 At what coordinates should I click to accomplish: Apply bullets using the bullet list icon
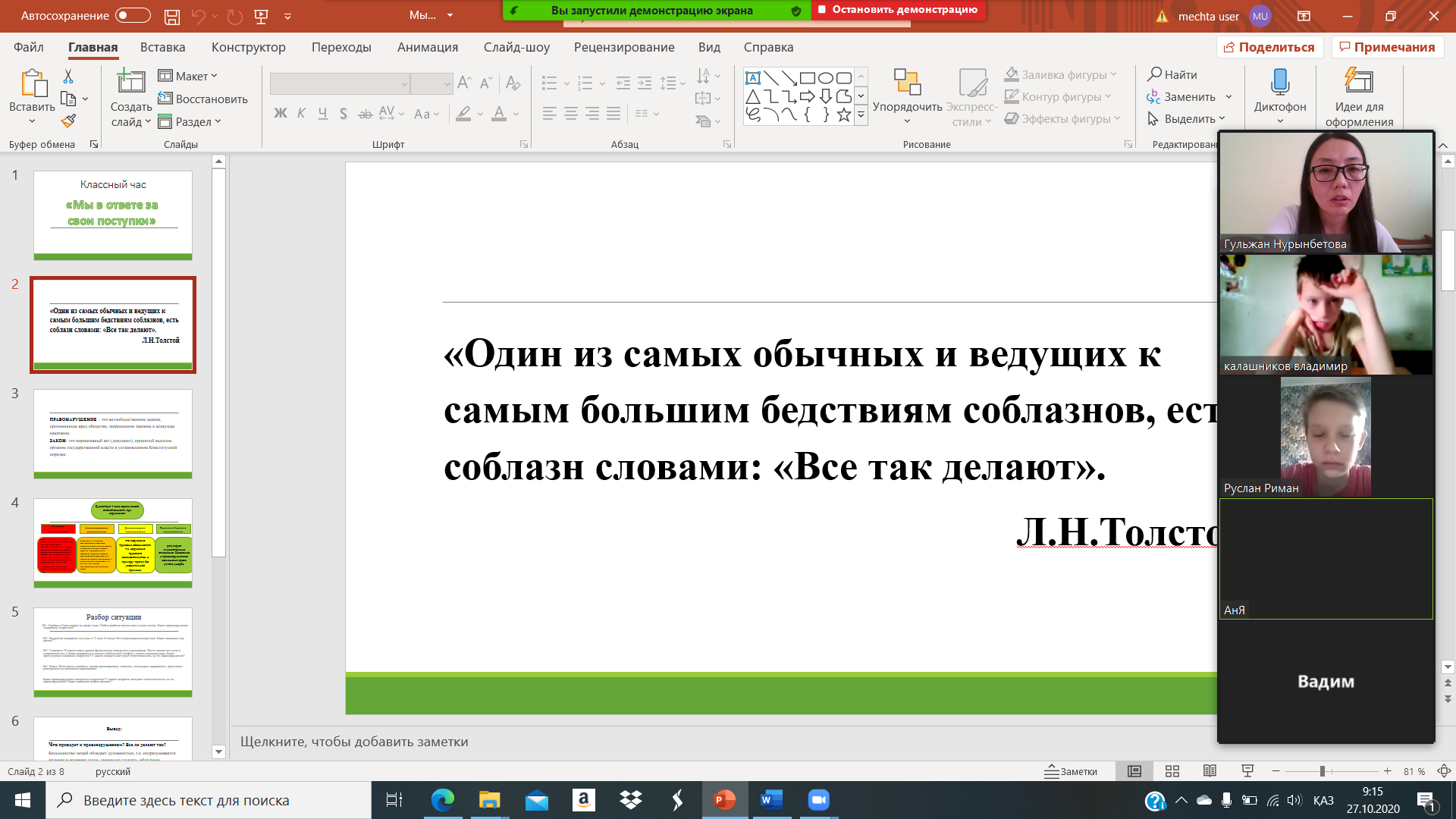(x=548, y=83)
